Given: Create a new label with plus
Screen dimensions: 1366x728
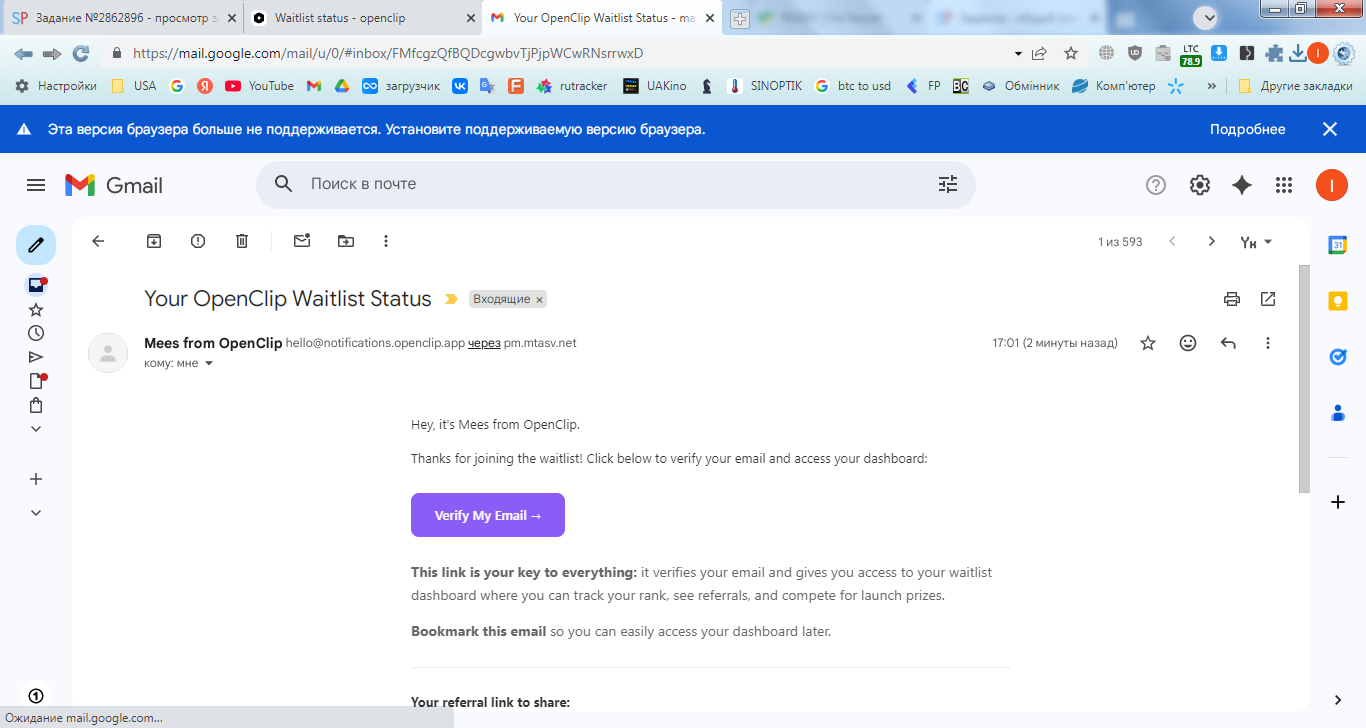Looking at the screenshot, I should pyautogui.click(x=36, y=479).
